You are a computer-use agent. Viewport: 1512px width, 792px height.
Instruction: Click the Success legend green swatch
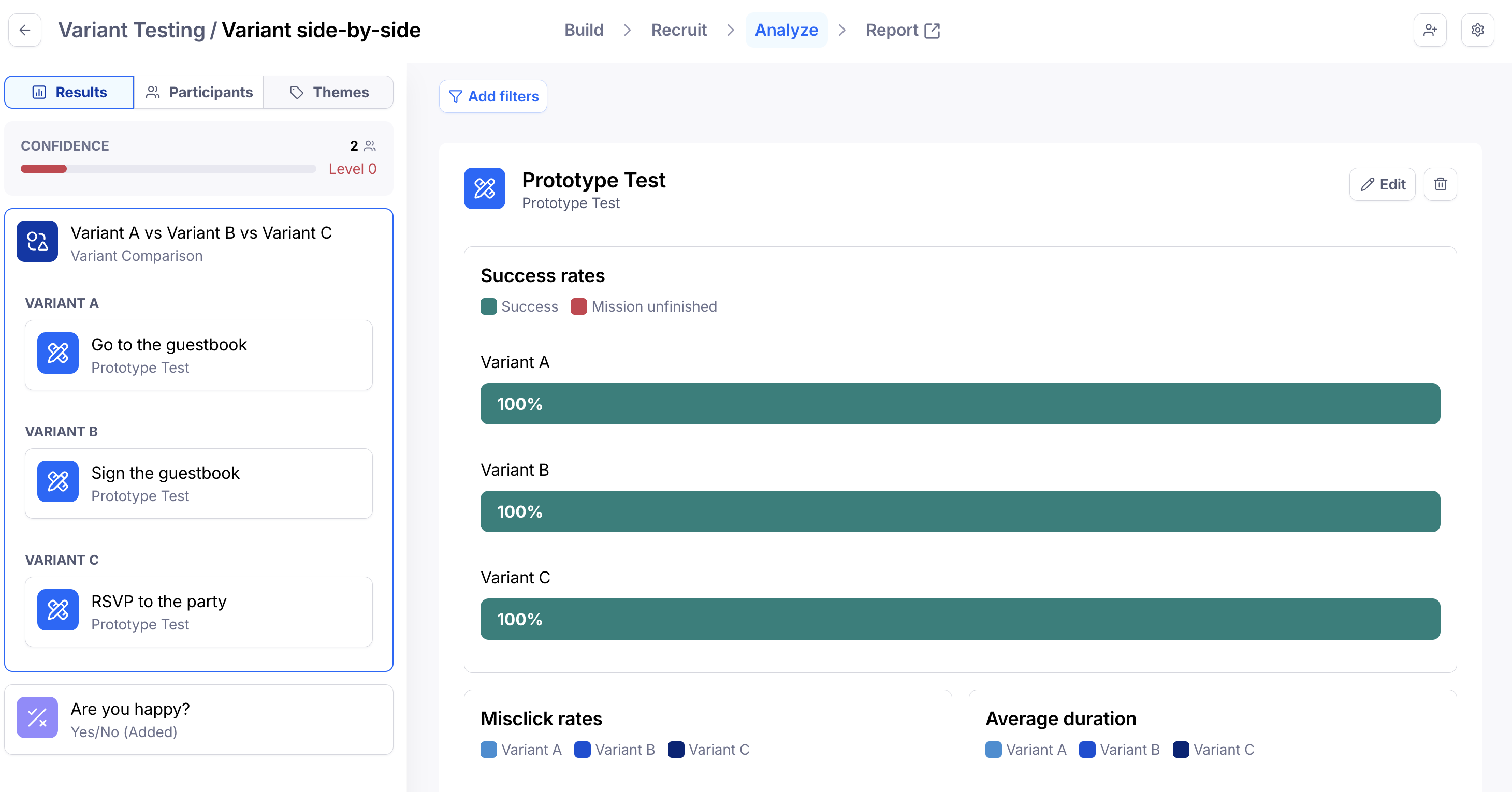point(488,306)
